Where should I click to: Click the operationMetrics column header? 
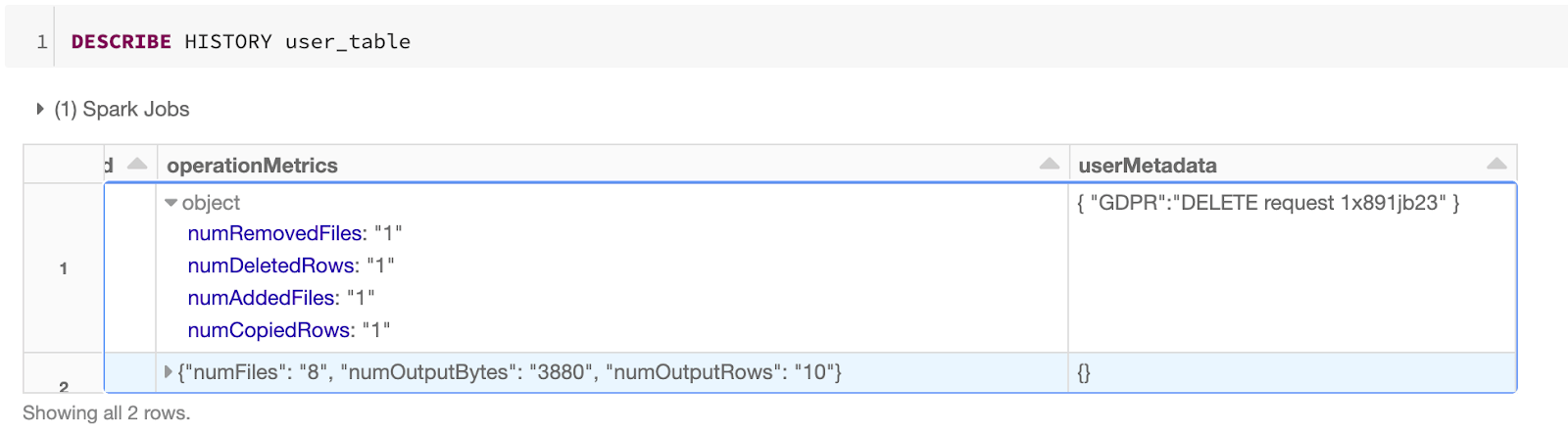click(x=252, y=166)
